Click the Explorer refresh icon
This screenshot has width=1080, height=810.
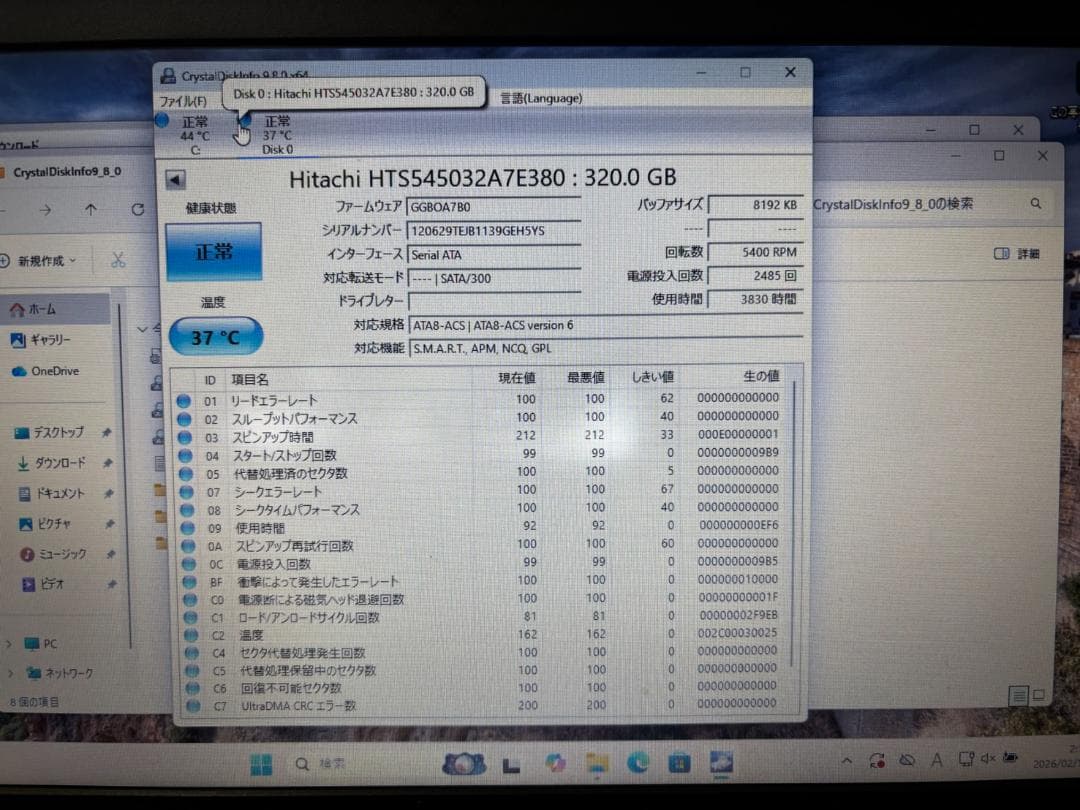click(138, 209)
